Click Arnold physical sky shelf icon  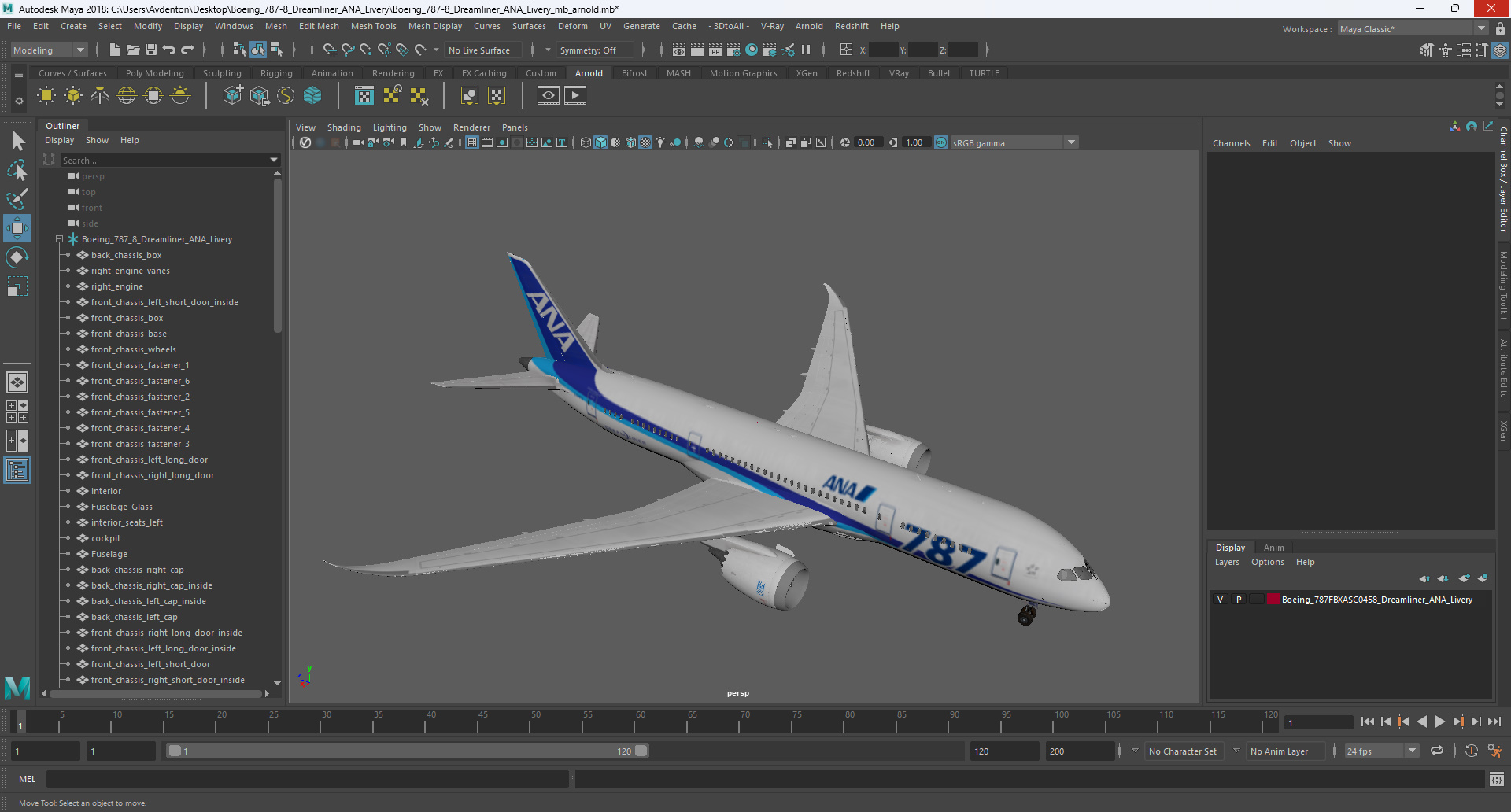tap(180, 96)
